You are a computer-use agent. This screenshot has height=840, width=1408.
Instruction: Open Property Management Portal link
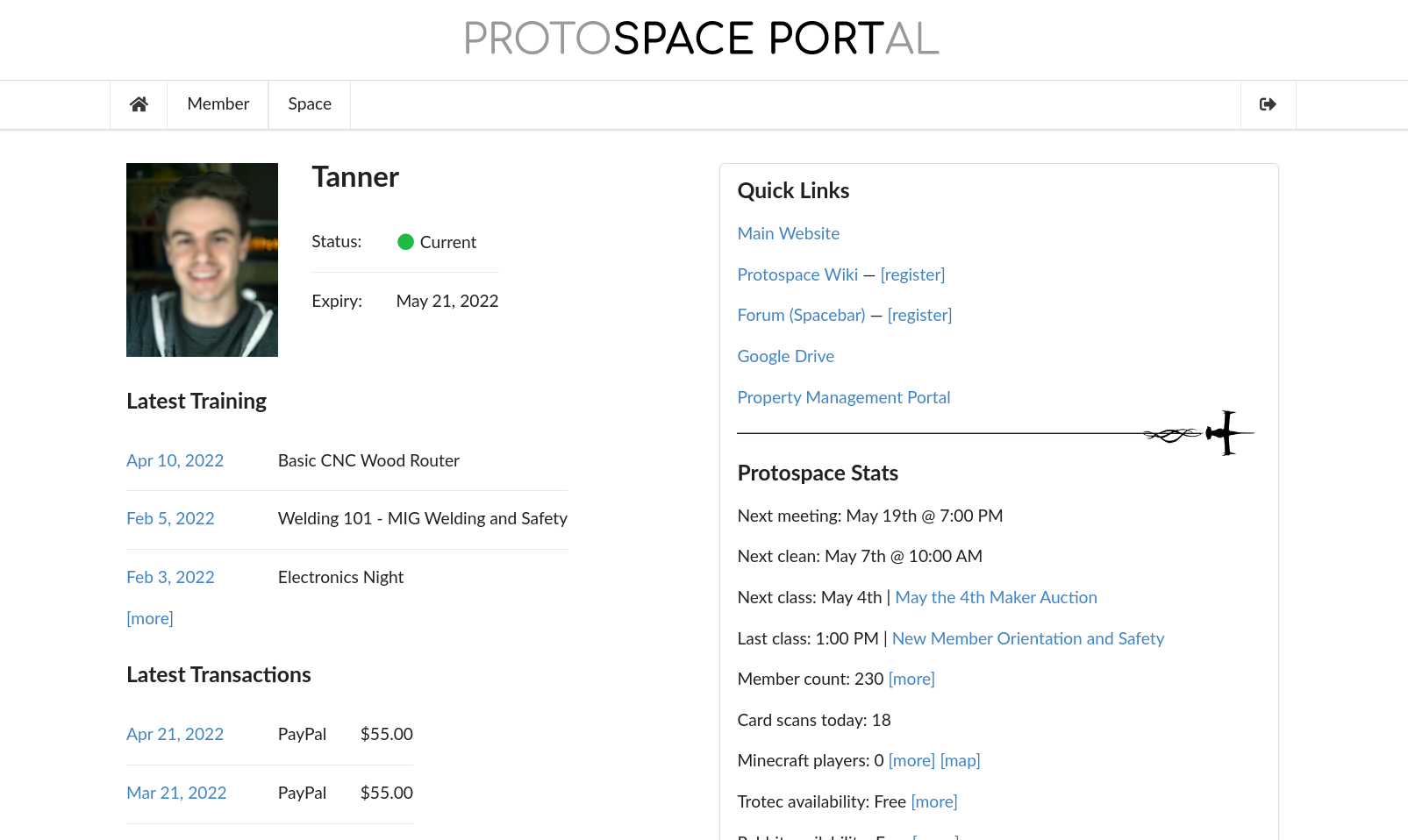(x=843, y=397)
